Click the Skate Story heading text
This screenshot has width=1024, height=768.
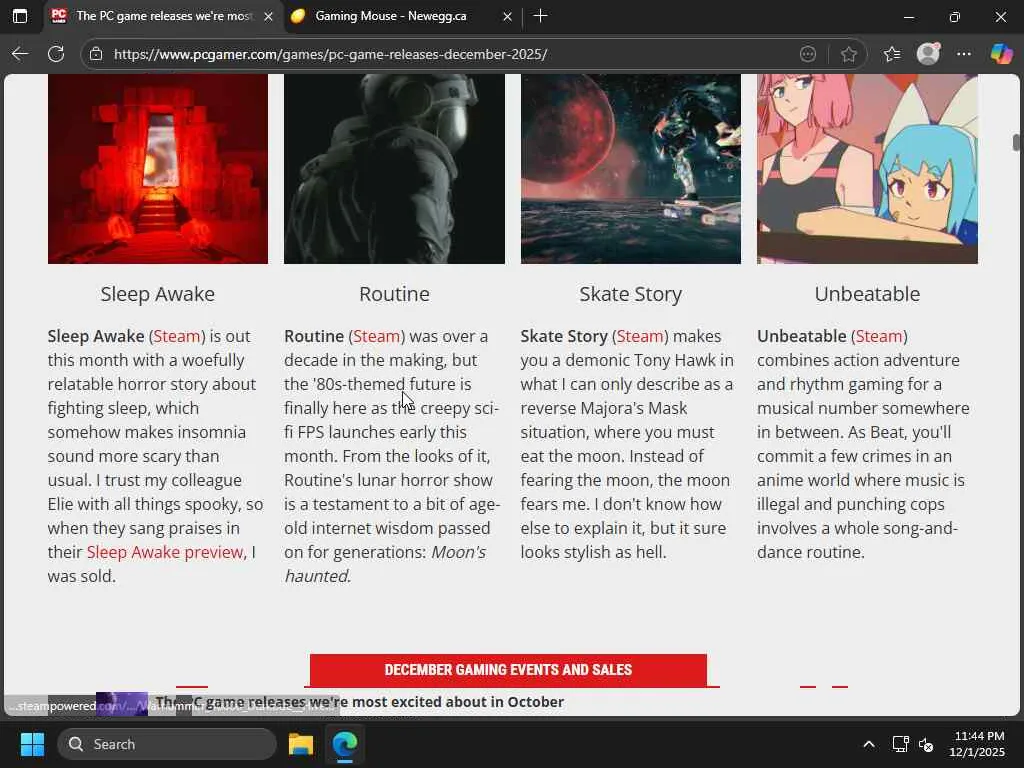[631, 295]
